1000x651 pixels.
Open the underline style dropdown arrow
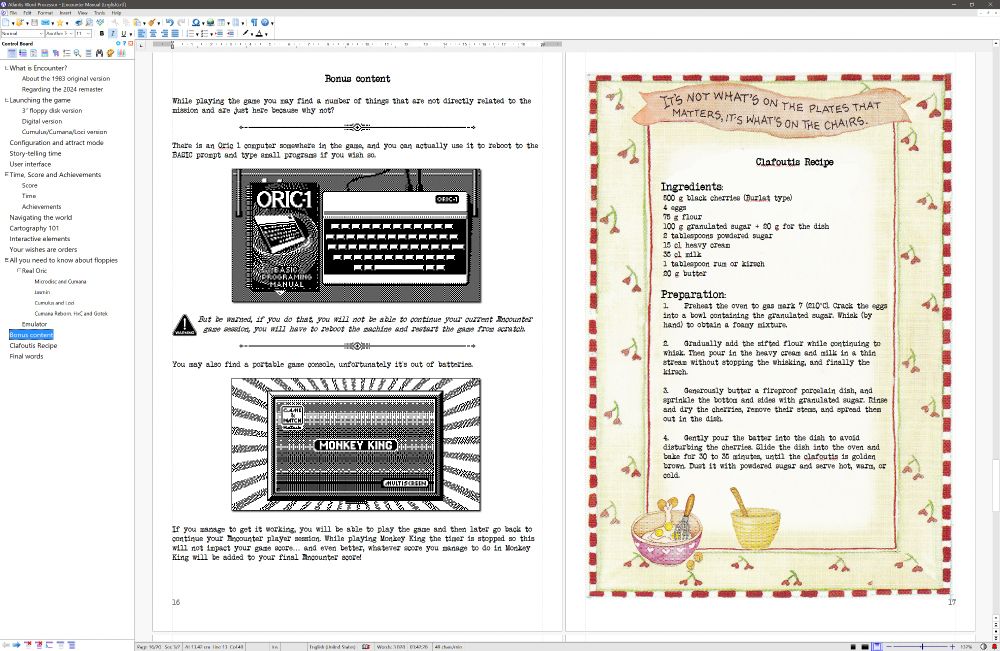tap(131, 34)
